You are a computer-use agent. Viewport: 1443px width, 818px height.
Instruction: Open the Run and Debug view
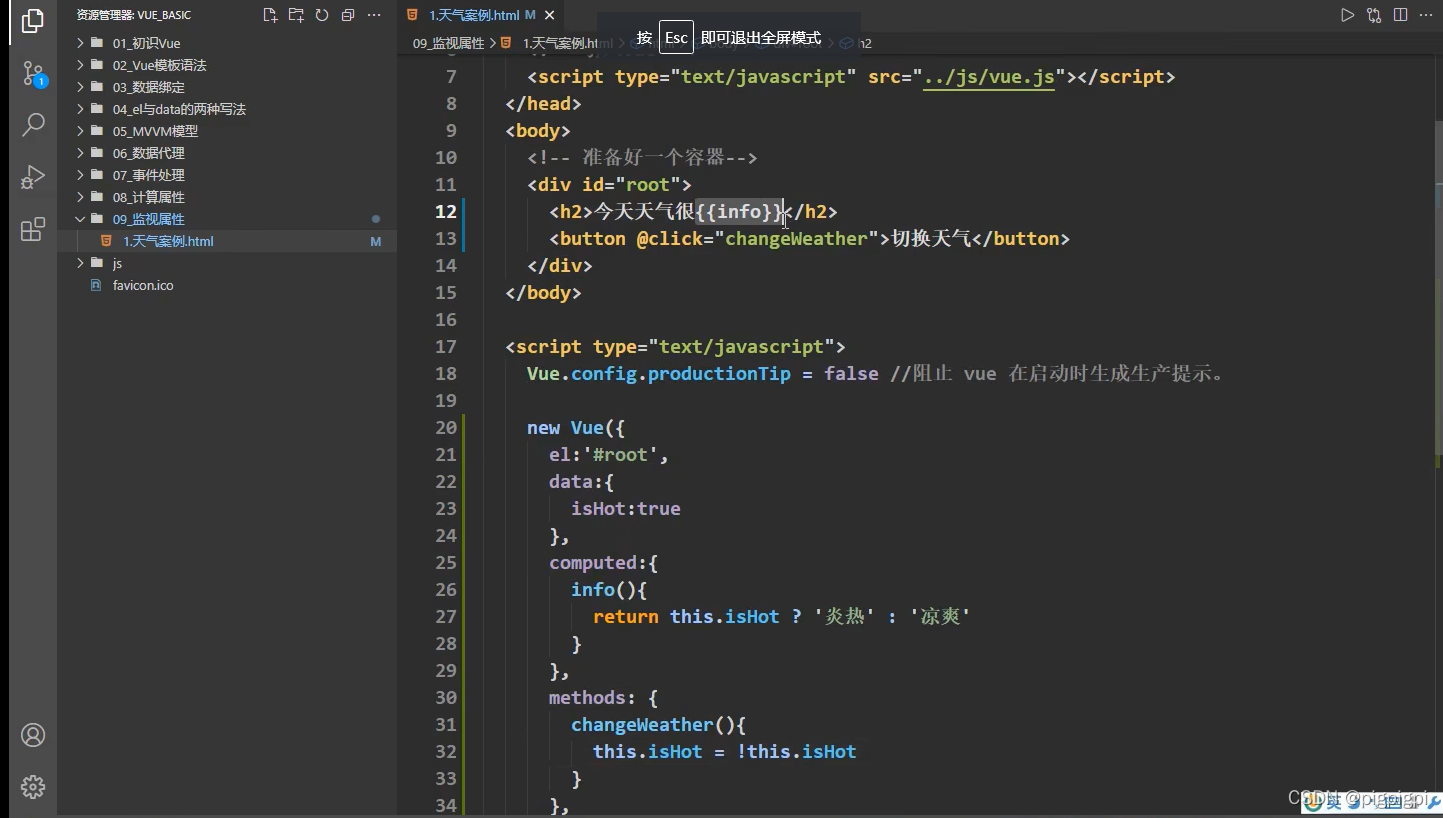(x=33, y=177)
